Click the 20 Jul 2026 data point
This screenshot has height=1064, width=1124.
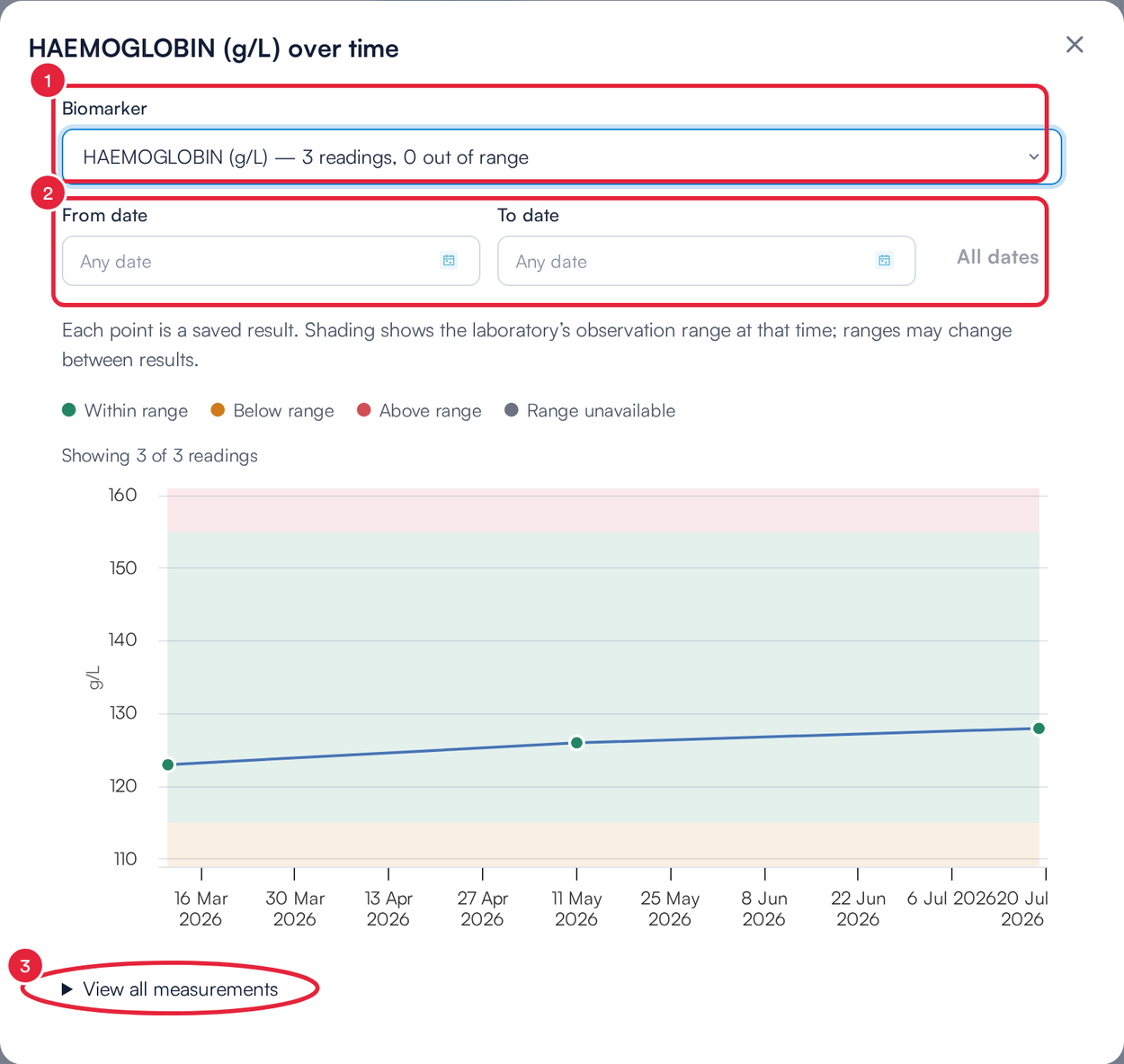(1039, 729)
